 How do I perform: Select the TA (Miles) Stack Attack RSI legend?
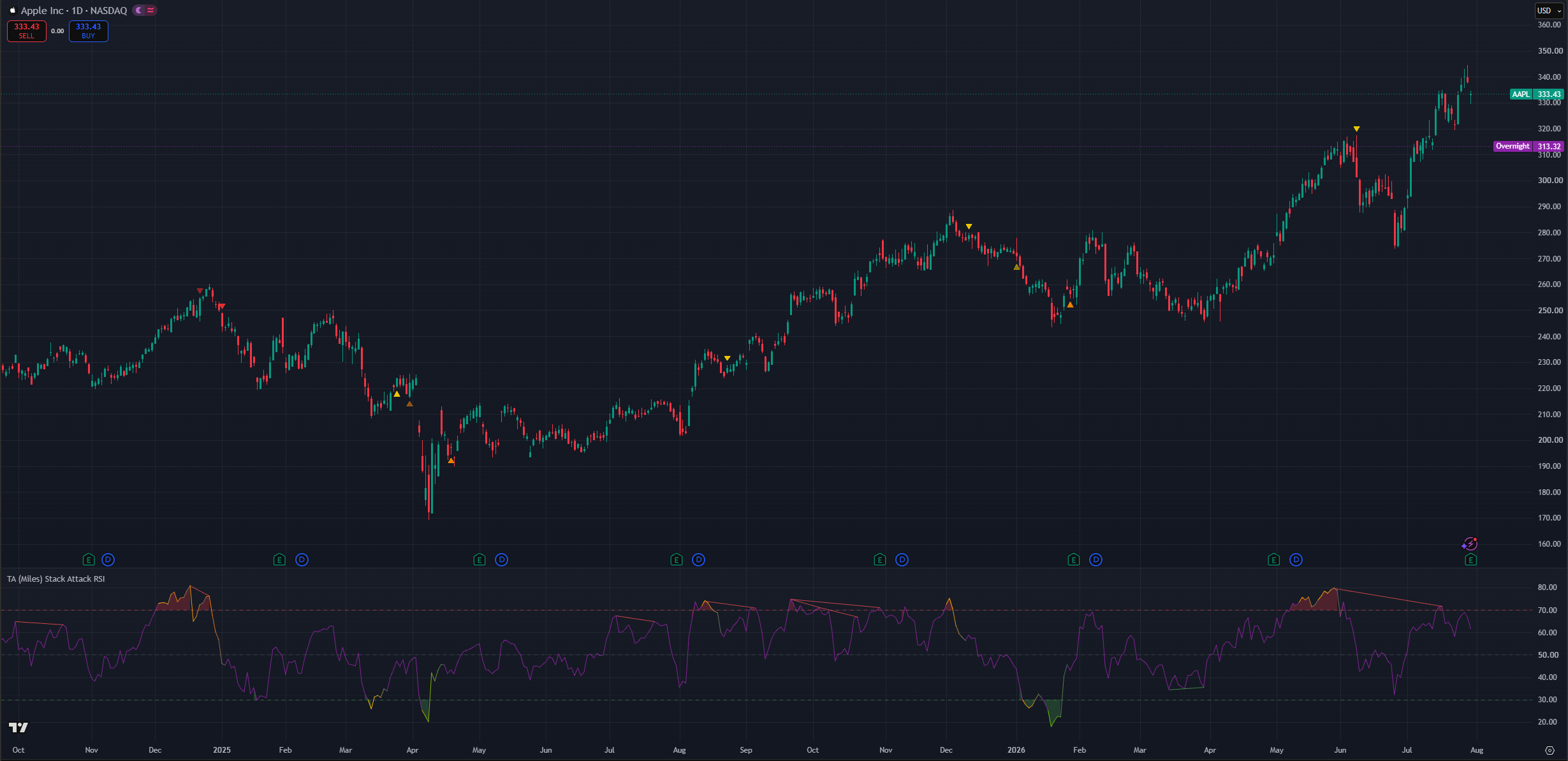tap(56, 579)
